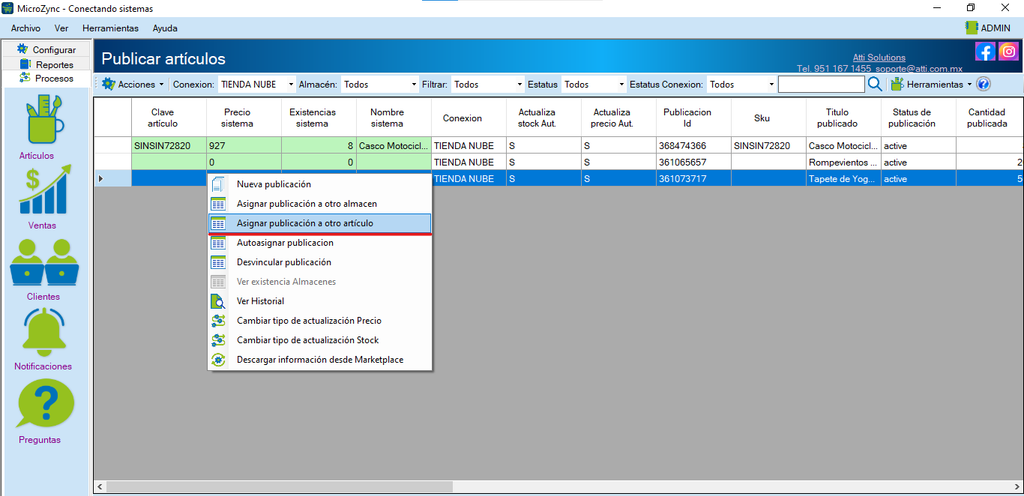Sort by Precio sistema column header
This screenshot has height=496, width=1024.
tap(244, 117)
